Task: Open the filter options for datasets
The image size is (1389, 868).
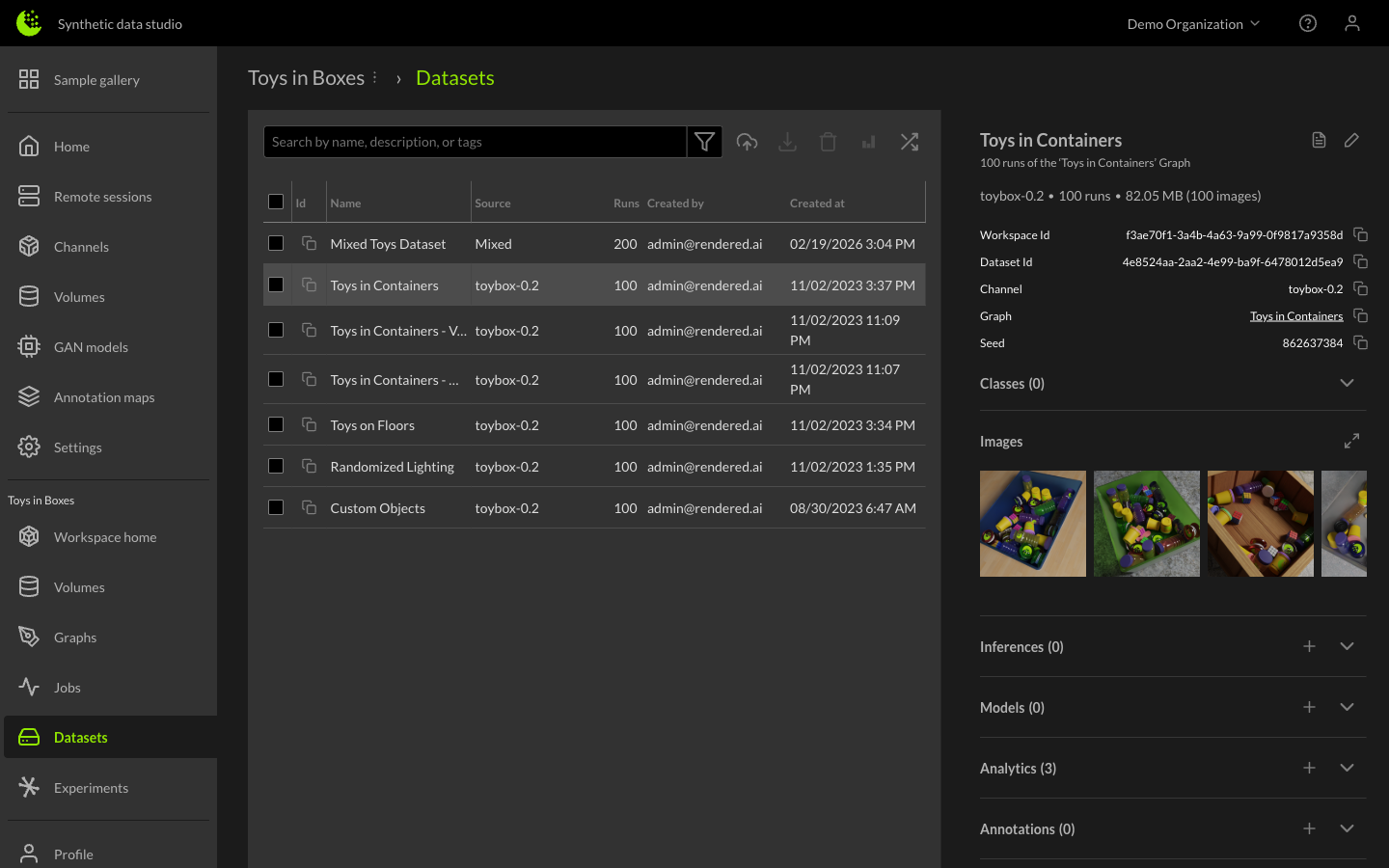Action: (704, 141)
